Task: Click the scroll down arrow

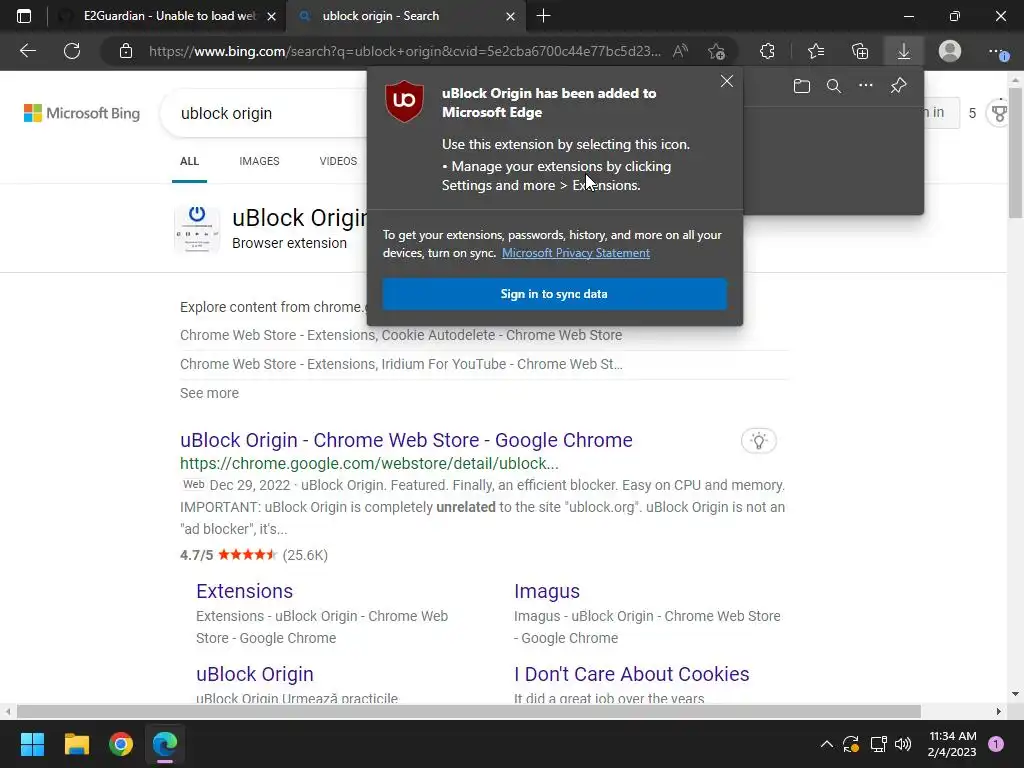Action: point(1016,694)
